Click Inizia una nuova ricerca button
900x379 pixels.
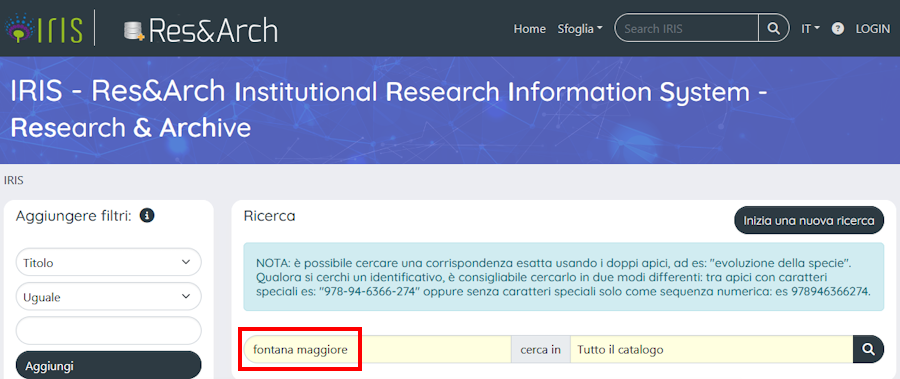(x=809, y=221)
